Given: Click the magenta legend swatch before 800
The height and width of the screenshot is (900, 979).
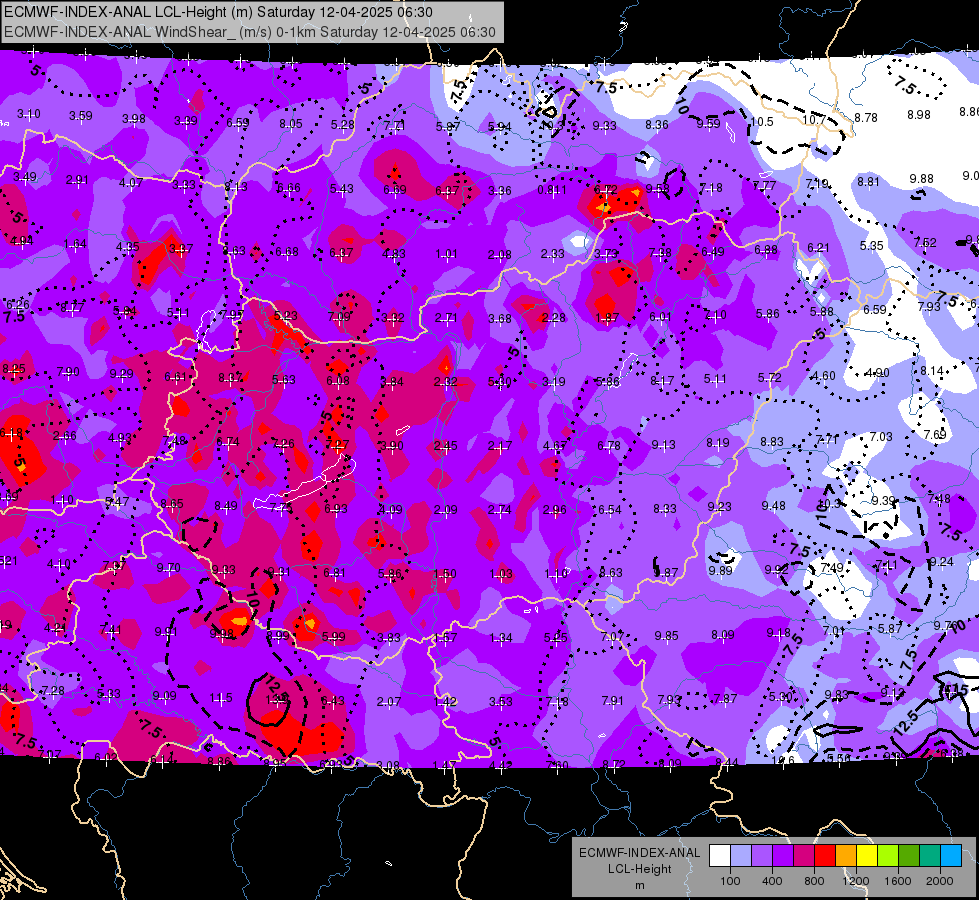Looking at the screenshot, I should tap(804, 855).
